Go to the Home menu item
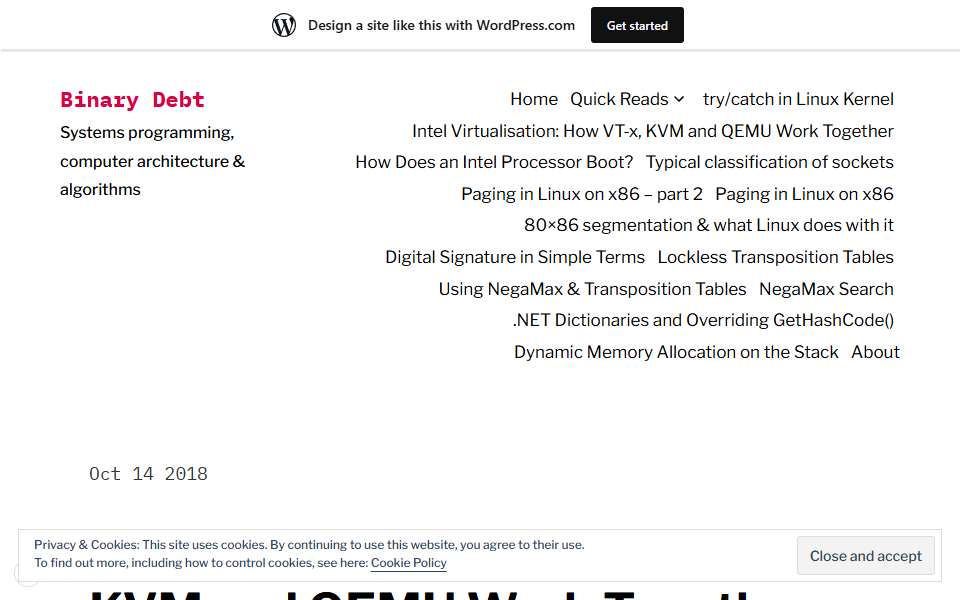 (534, 99)
